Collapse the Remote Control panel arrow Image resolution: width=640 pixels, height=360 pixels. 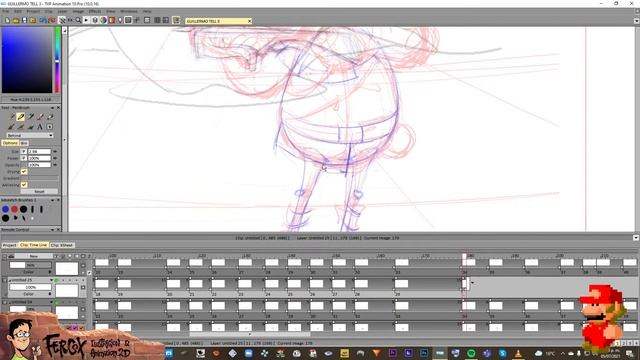click(52, 230)
